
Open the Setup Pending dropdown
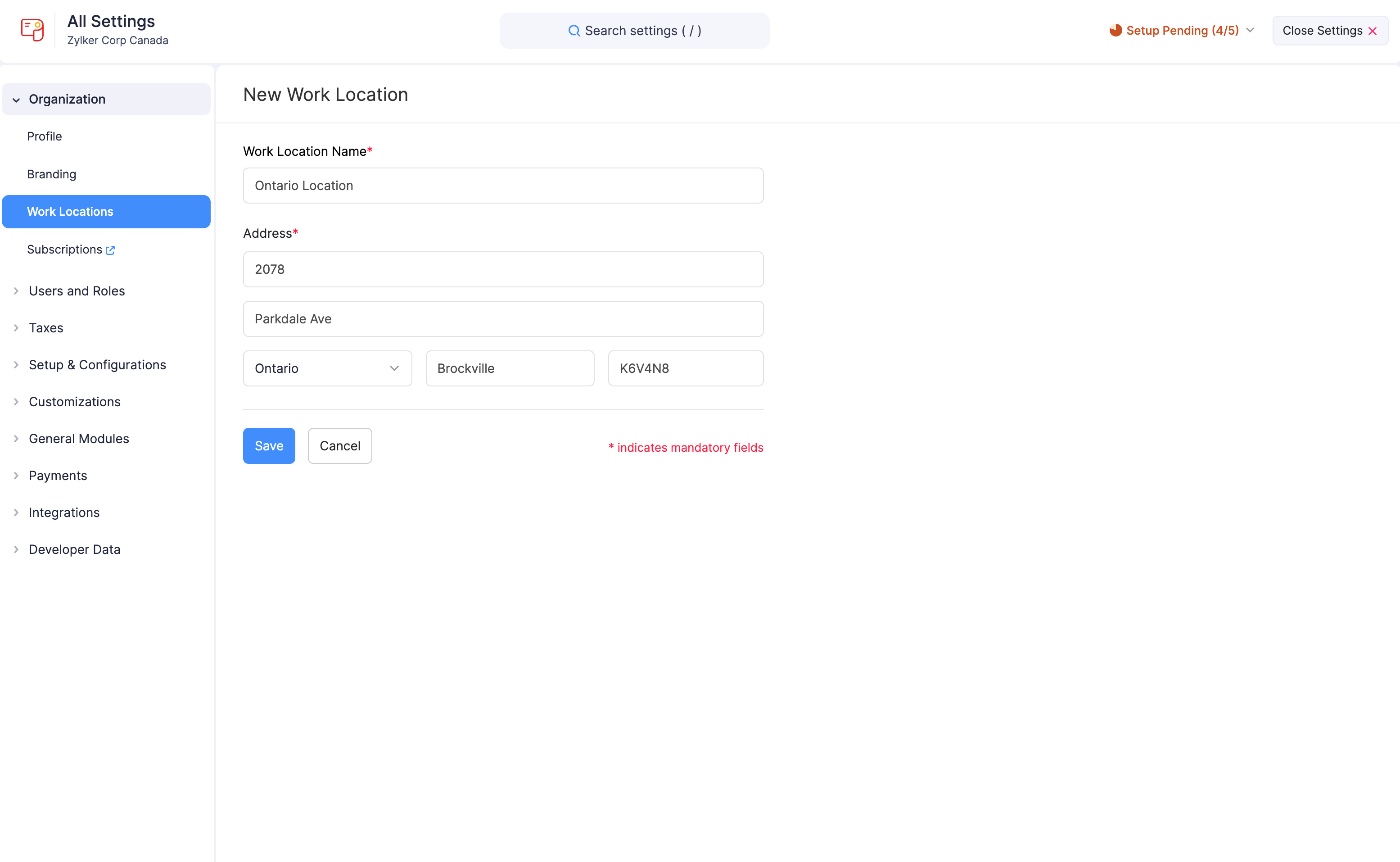[1250, 31]
